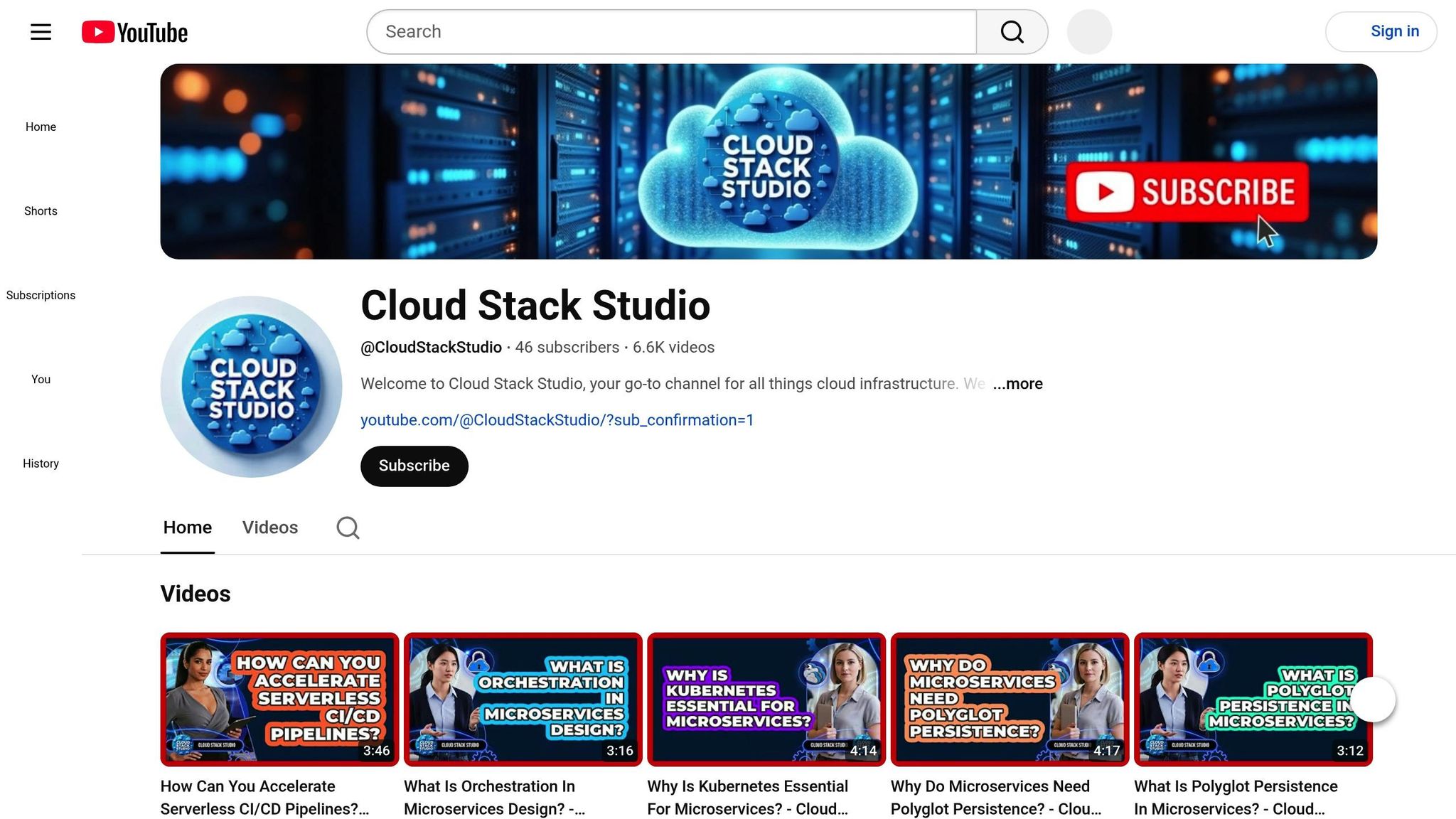
Task: Open History in the sidebar
Action: (41, 463)
